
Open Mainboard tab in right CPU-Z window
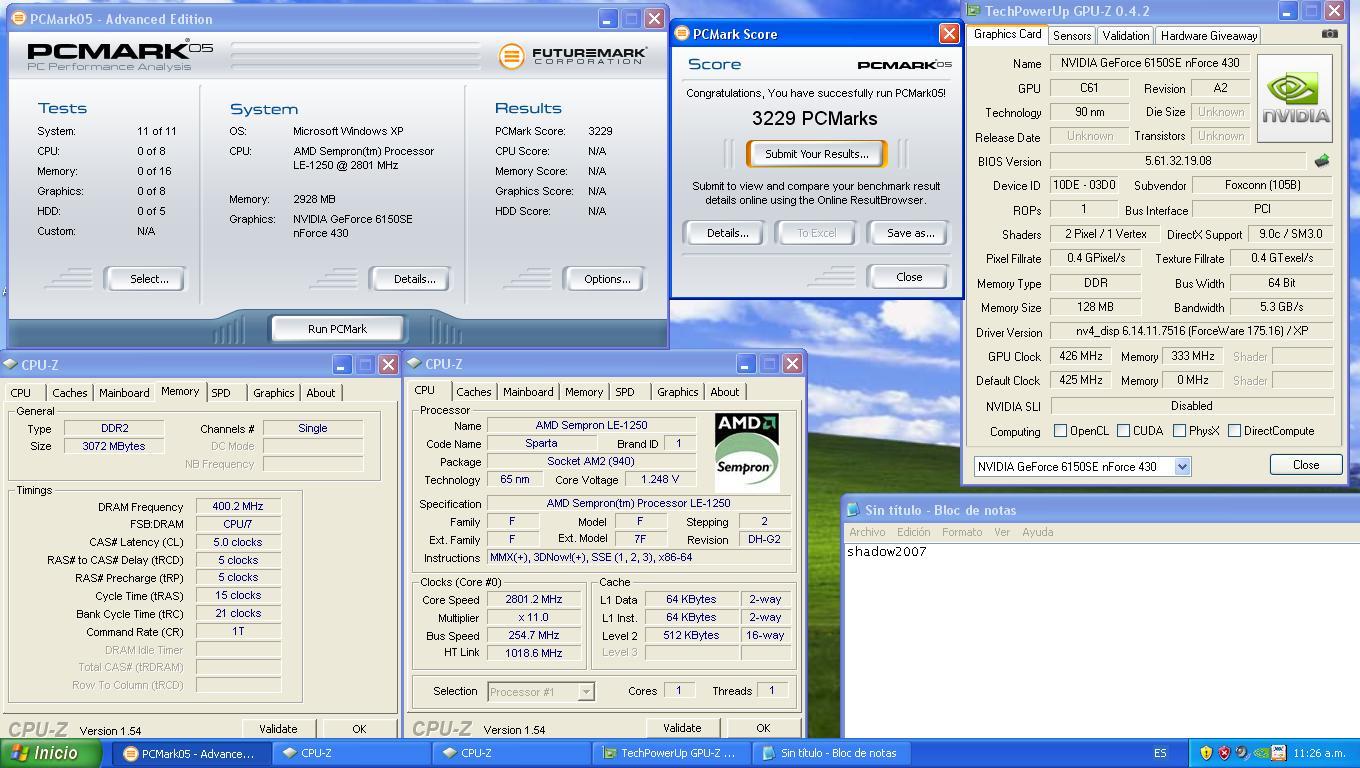(x=528, y=392)
